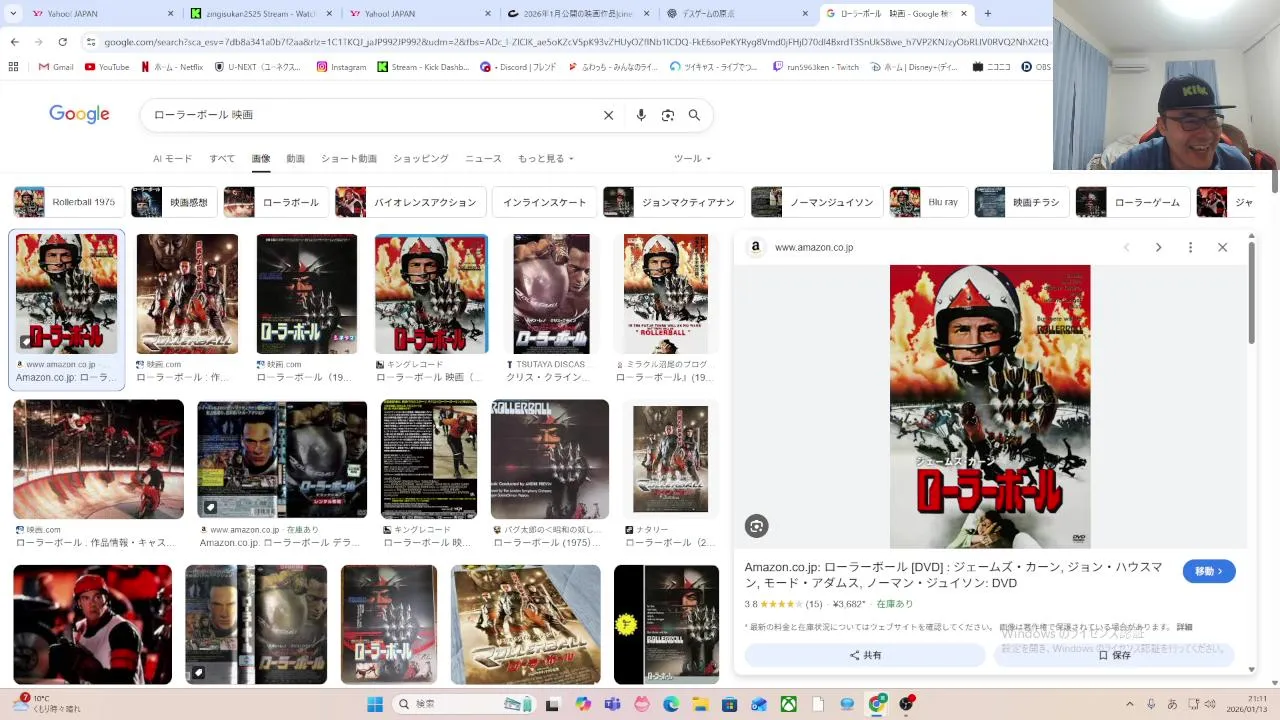Open the Instagram bookmark

342,67
